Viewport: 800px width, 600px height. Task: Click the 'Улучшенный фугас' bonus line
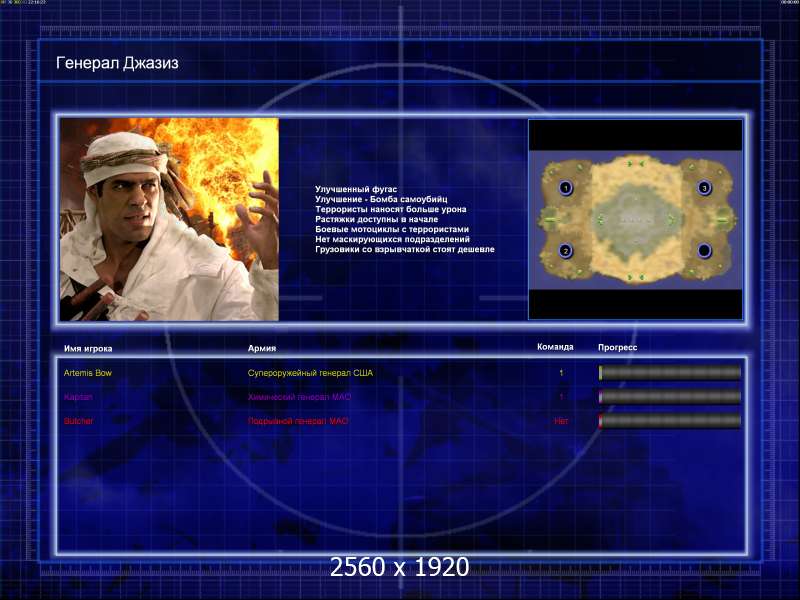pyautogui.click(x=356, y=189)
